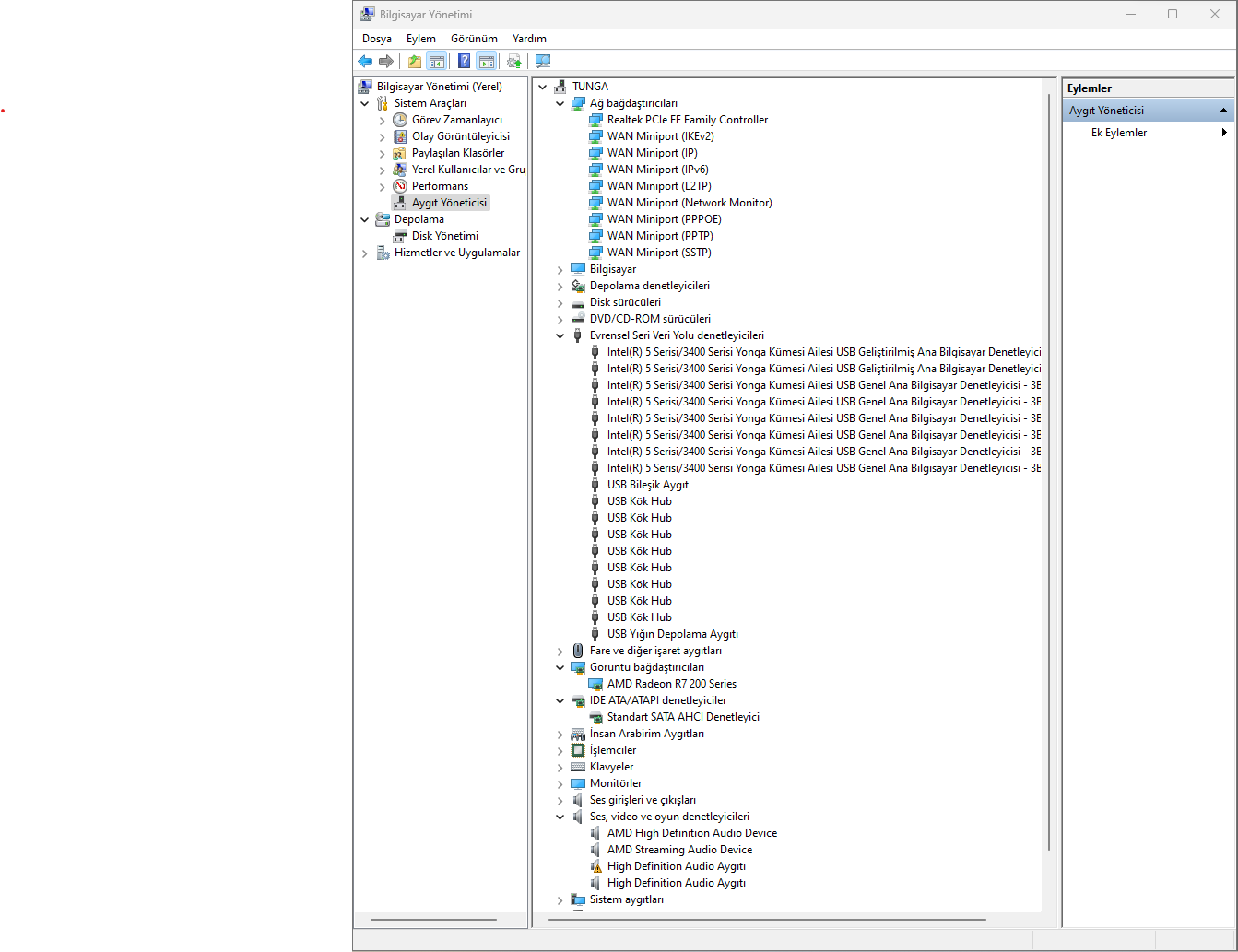Collapse the Sistem Araçları node
The height and width of the screenshot is (952, 1238).
click(x=365, y=103)
